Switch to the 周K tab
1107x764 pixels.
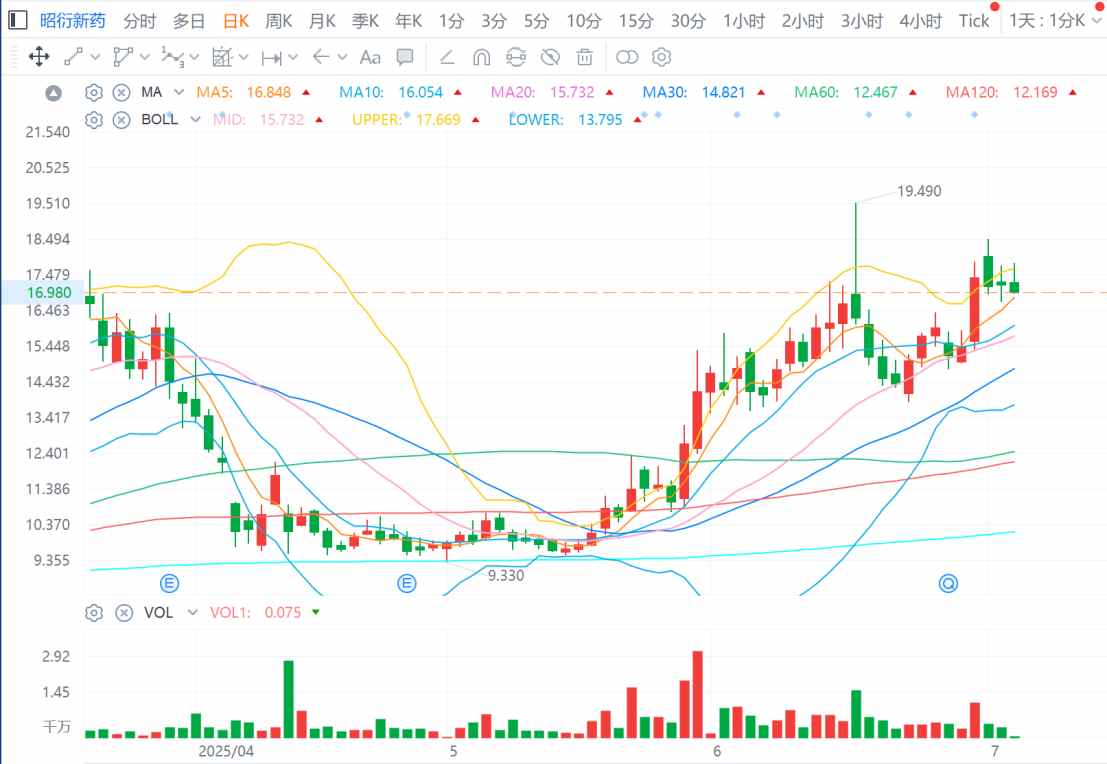click(278, 21)
